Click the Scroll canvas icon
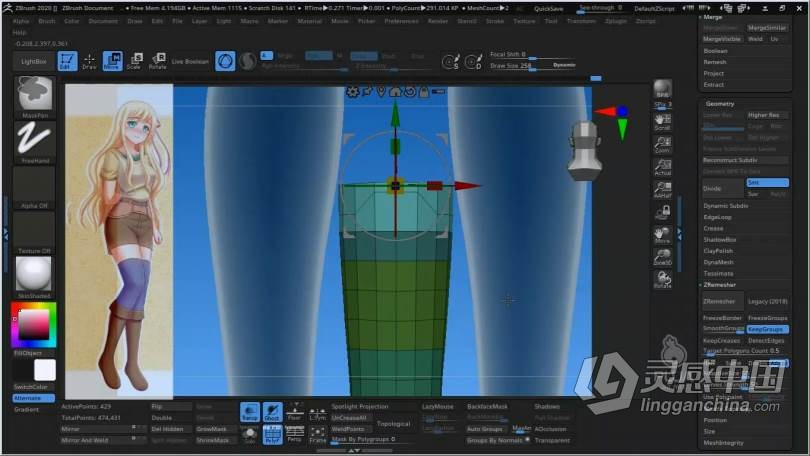Screen dimensions: 810x456 663,122
